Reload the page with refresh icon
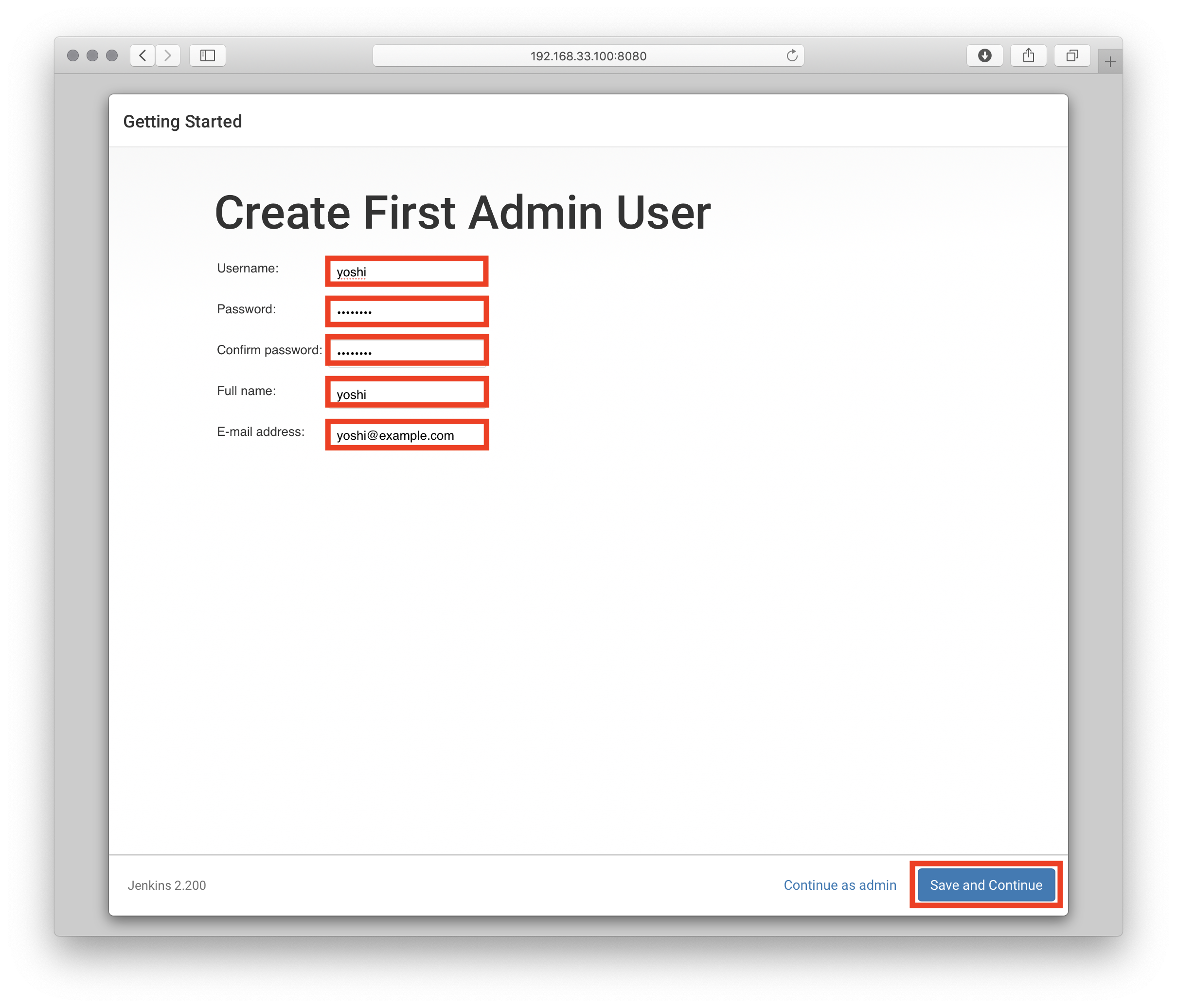Screen dimensions: 1177x1008 792,55
